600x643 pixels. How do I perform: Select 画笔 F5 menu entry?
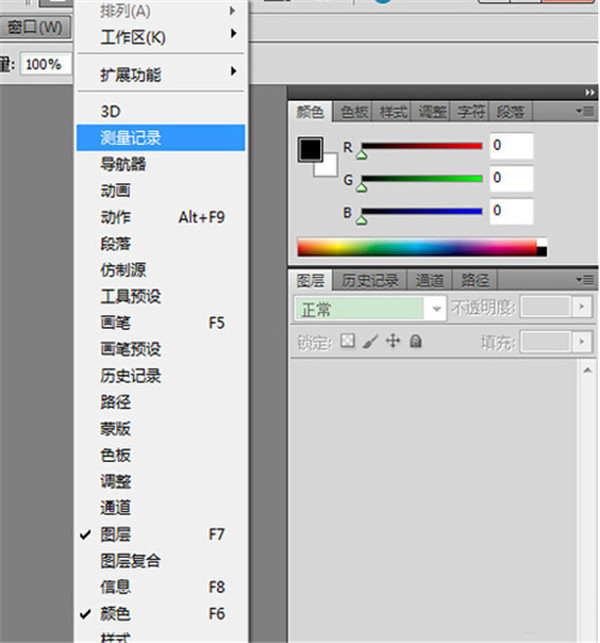(x=161, y=323)
